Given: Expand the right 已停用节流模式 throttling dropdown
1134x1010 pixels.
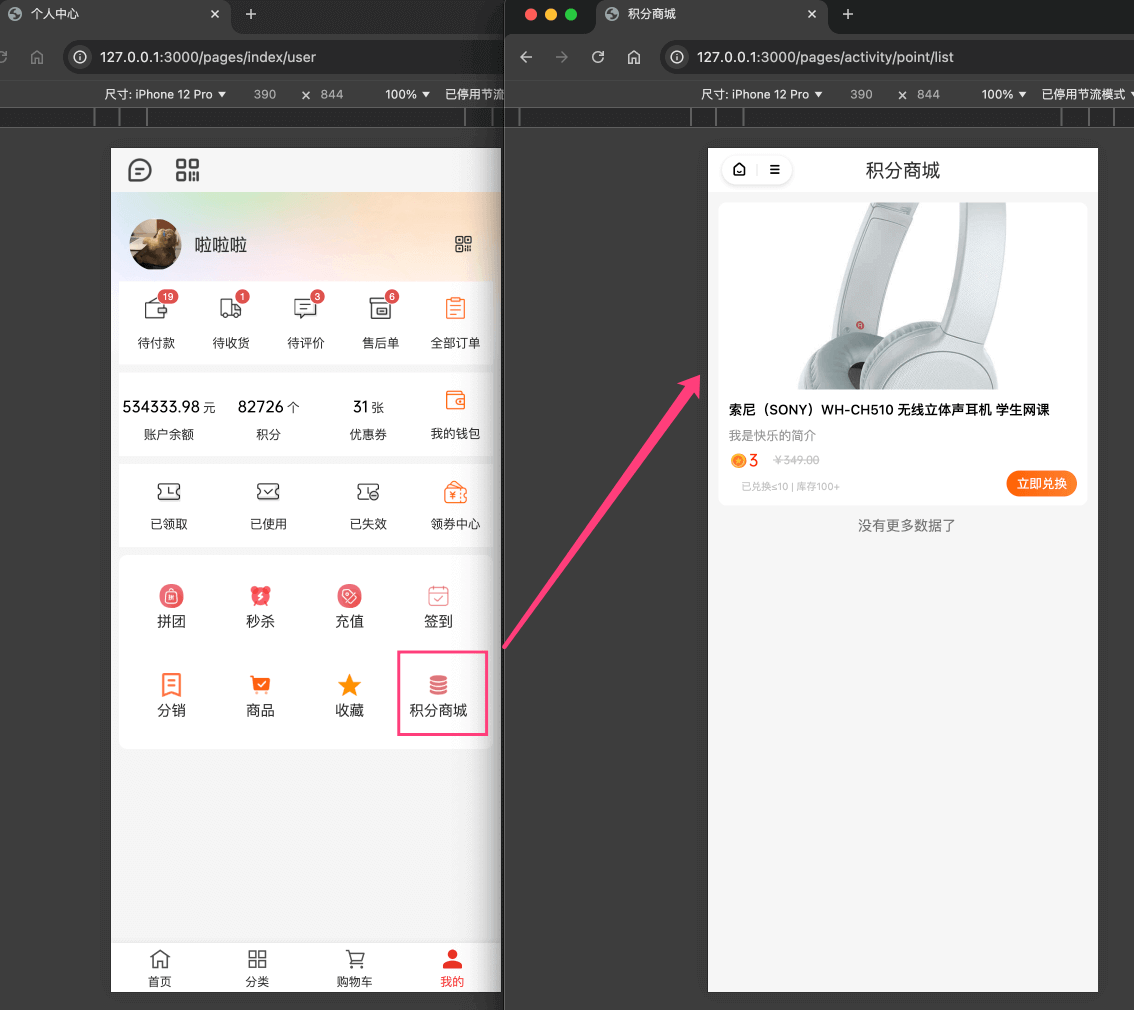Looking at the screenshot, I should coord(1086,94).
